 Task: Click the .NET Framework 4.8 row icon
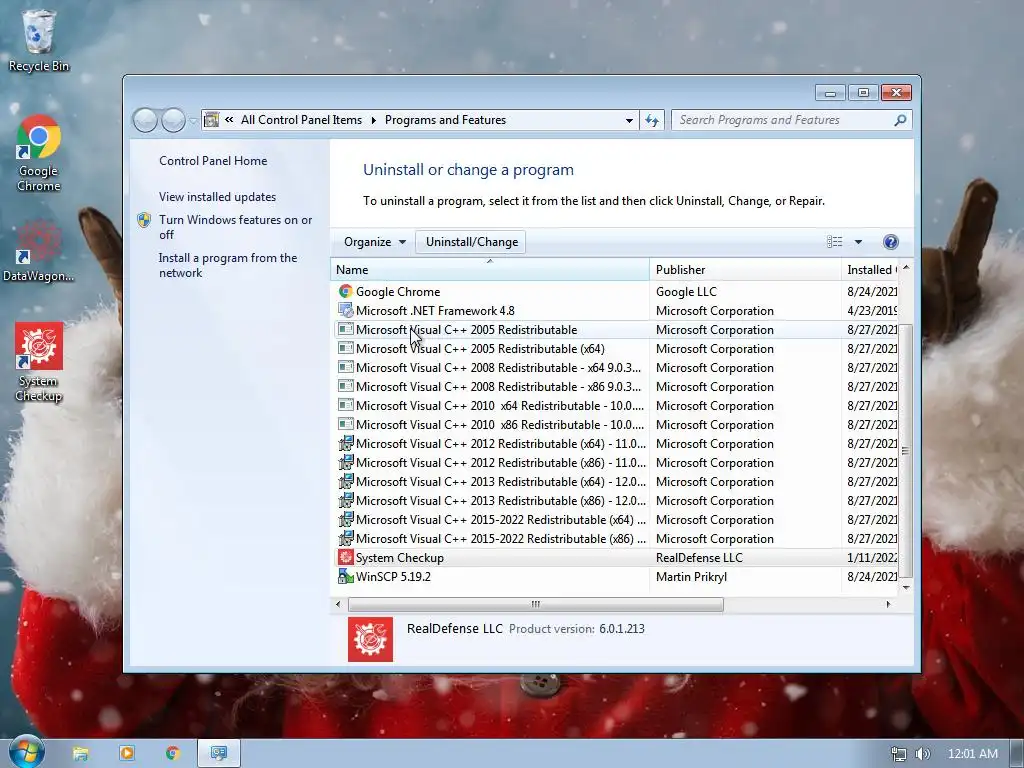coord(345,310)
